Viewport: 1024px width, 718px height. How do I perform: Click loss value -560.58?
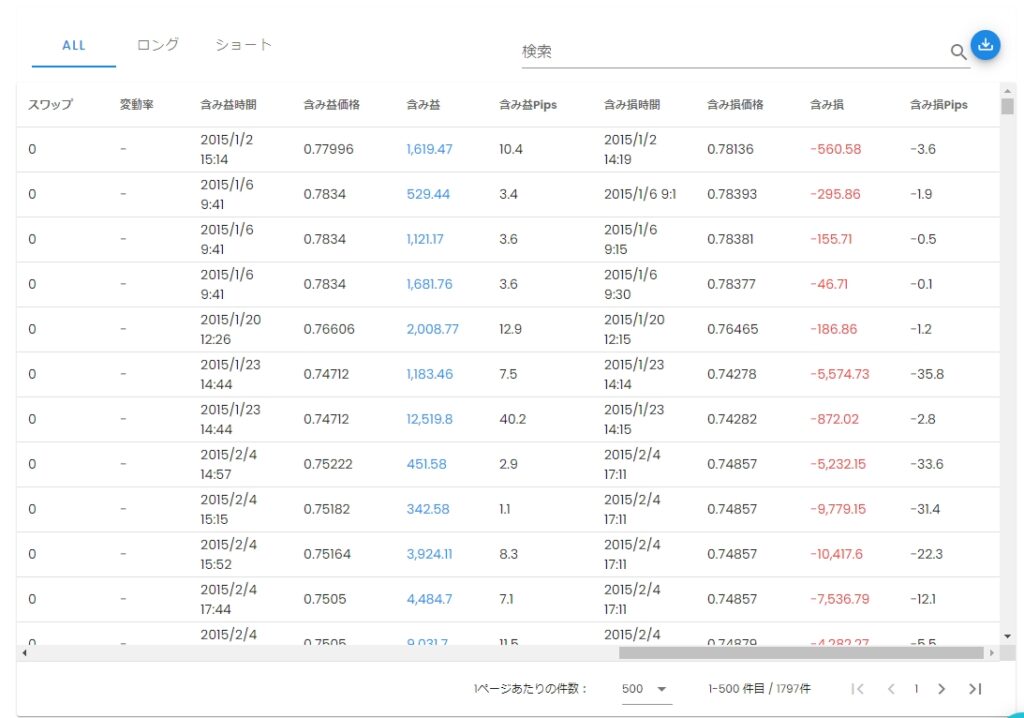click(x=835, y=149)
